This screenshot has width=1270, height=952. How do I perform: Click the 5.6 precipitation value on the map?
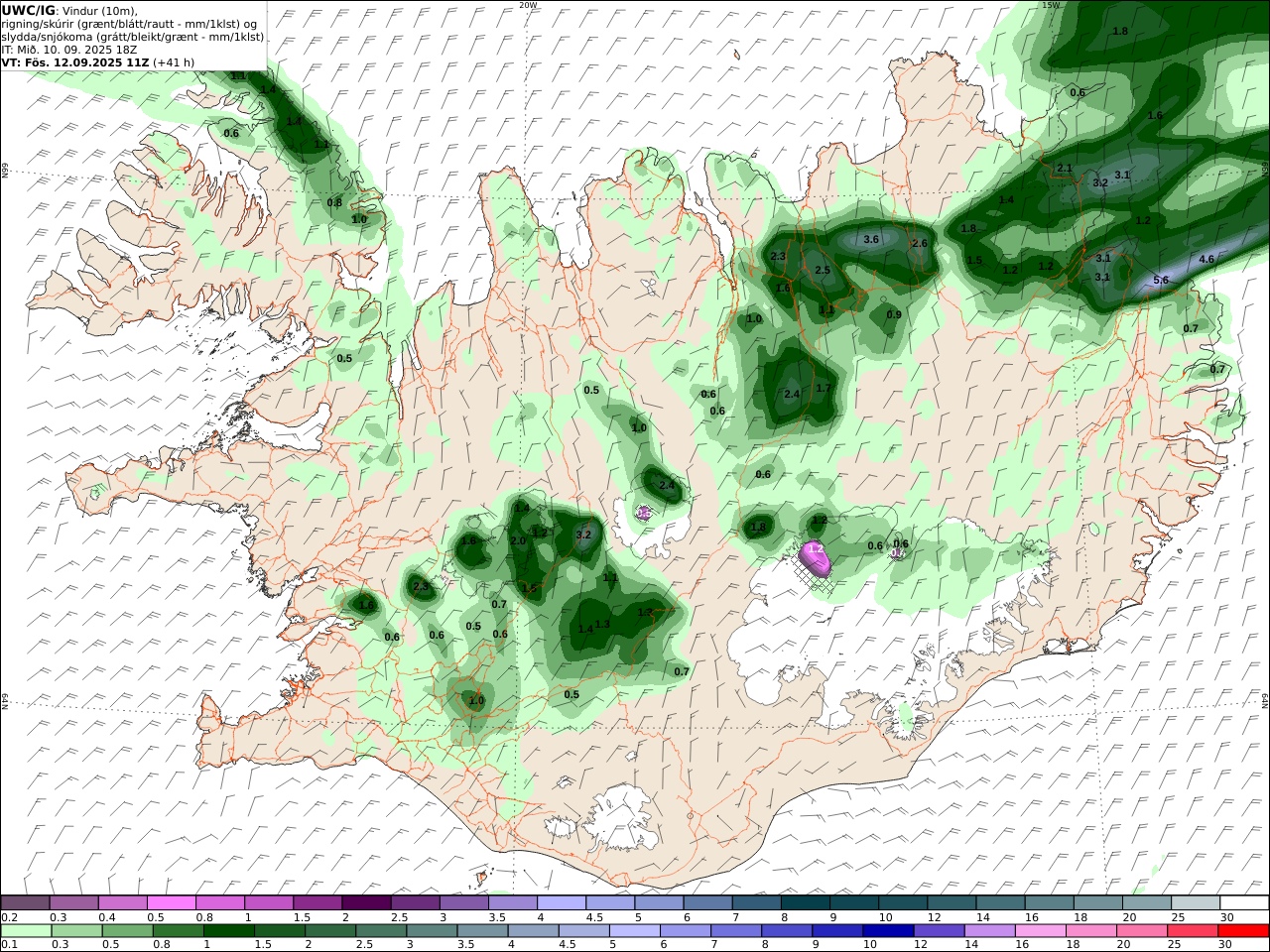pyautogui.click(x=1162, y=281)
